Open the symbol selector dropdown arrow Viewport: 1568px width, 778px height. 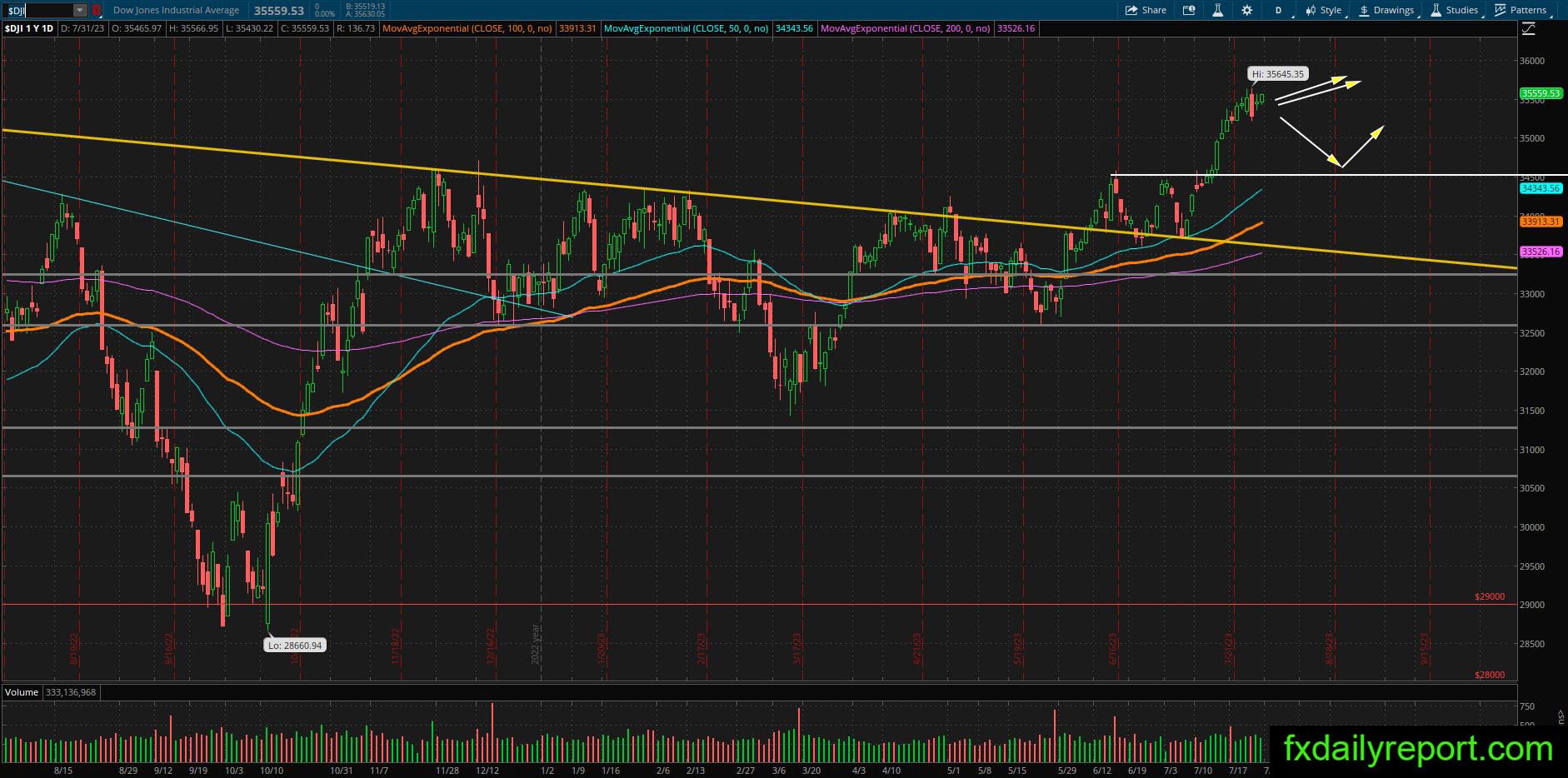tap(80, 10)
